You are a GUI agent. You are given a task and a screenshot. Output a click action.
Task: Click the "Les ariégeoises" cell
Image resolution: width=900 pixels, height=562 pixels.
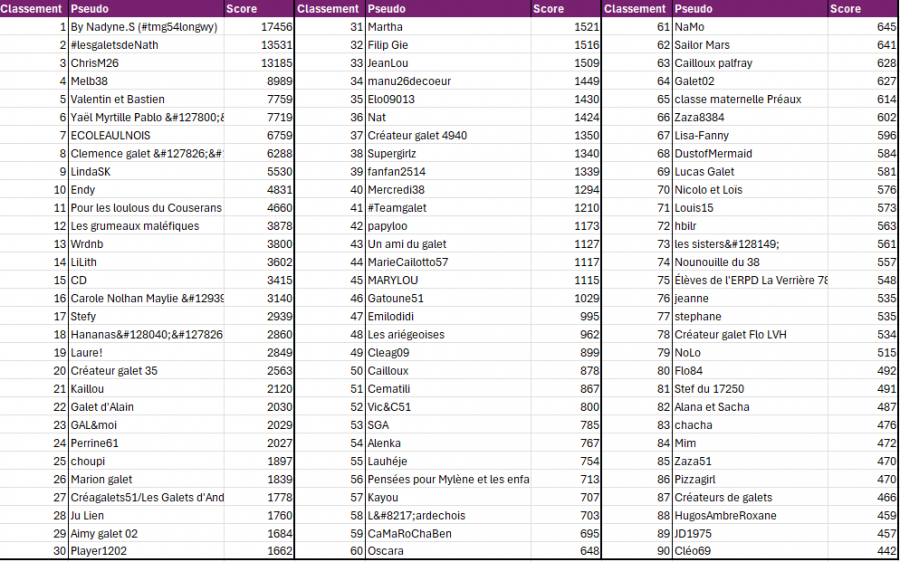click(406, 334)
